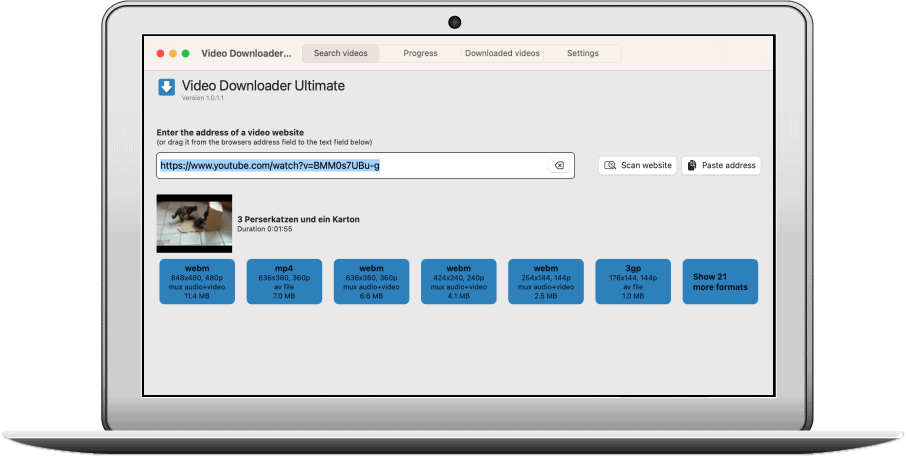906x457 pixels.
Task: Choose webm 636x360 360p 6.6 MB
Action: point(372,281)
